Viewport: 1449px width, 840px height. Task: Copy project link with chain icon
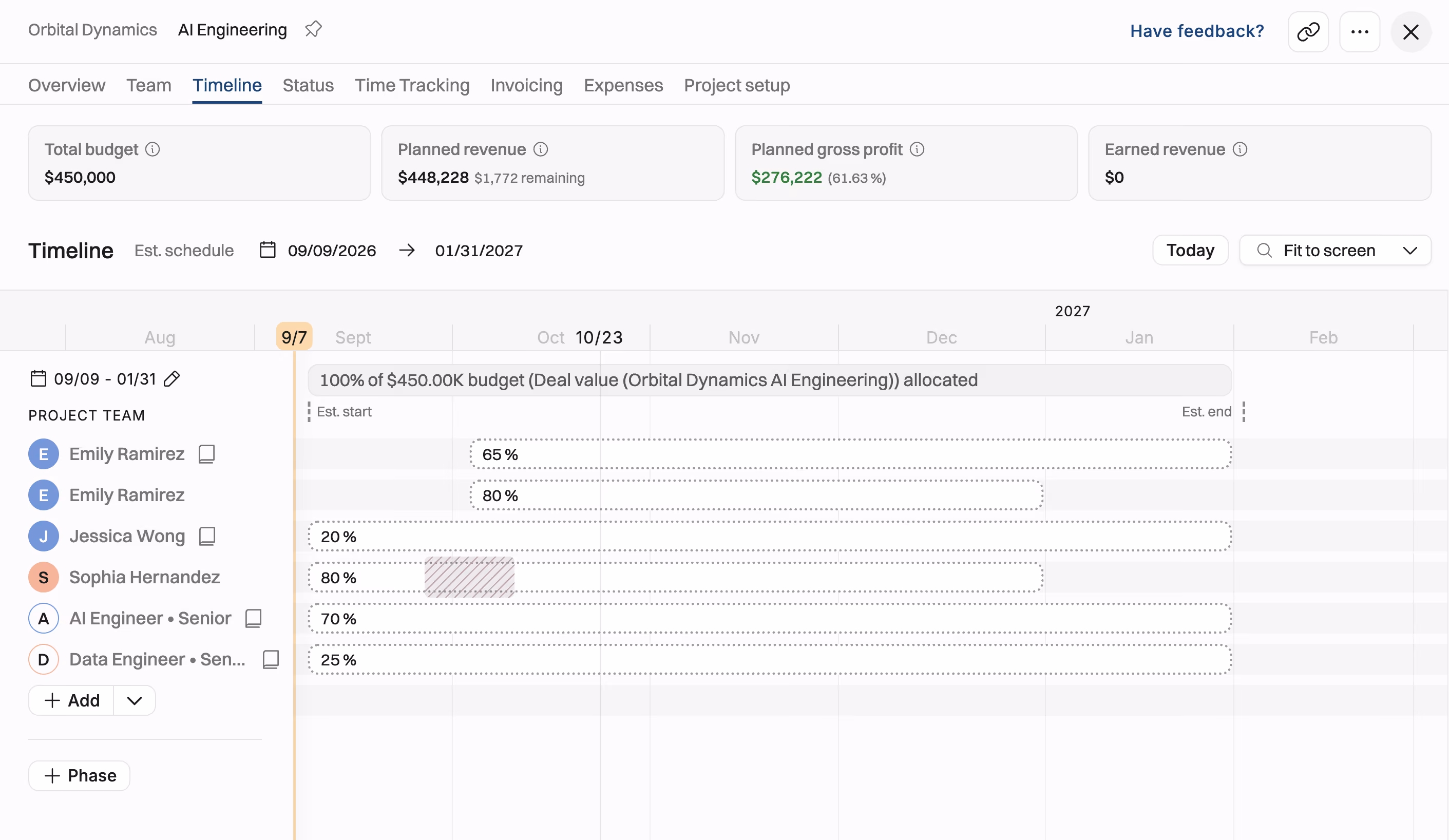tap(1308, 32)
